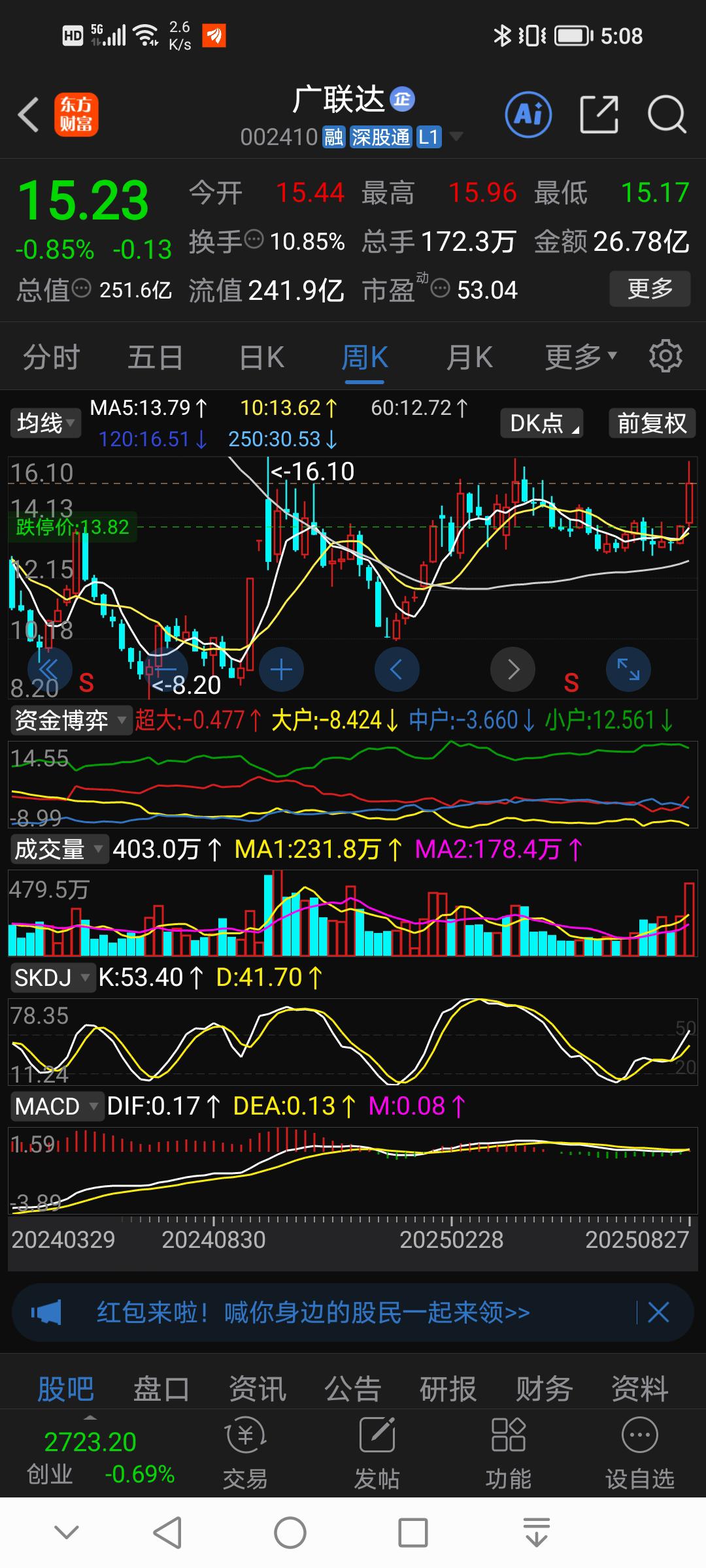Tap the 深股通 tag

pos(381,137)
